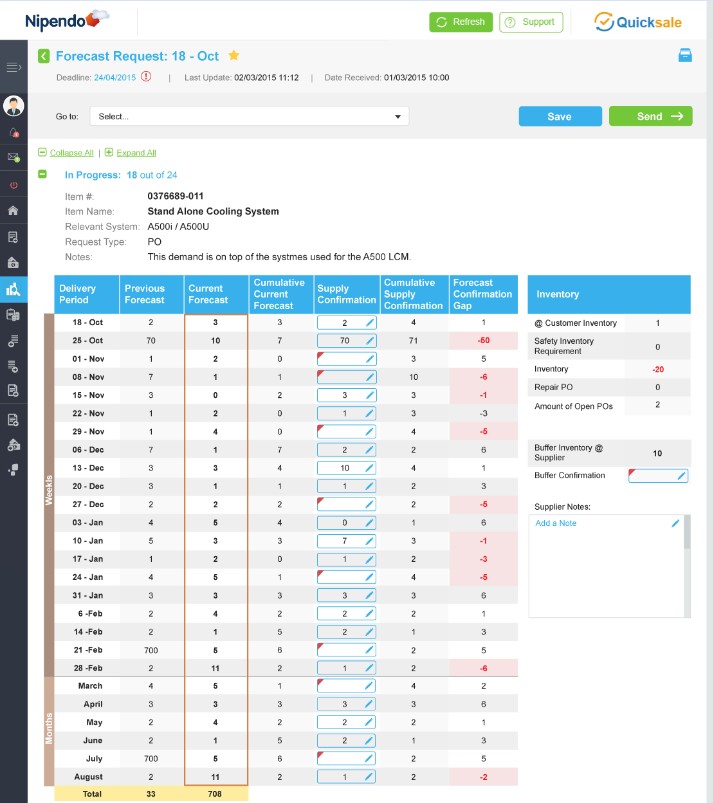Click the Collapse All minus icon
713x803 pixels.
coord(43,152)
